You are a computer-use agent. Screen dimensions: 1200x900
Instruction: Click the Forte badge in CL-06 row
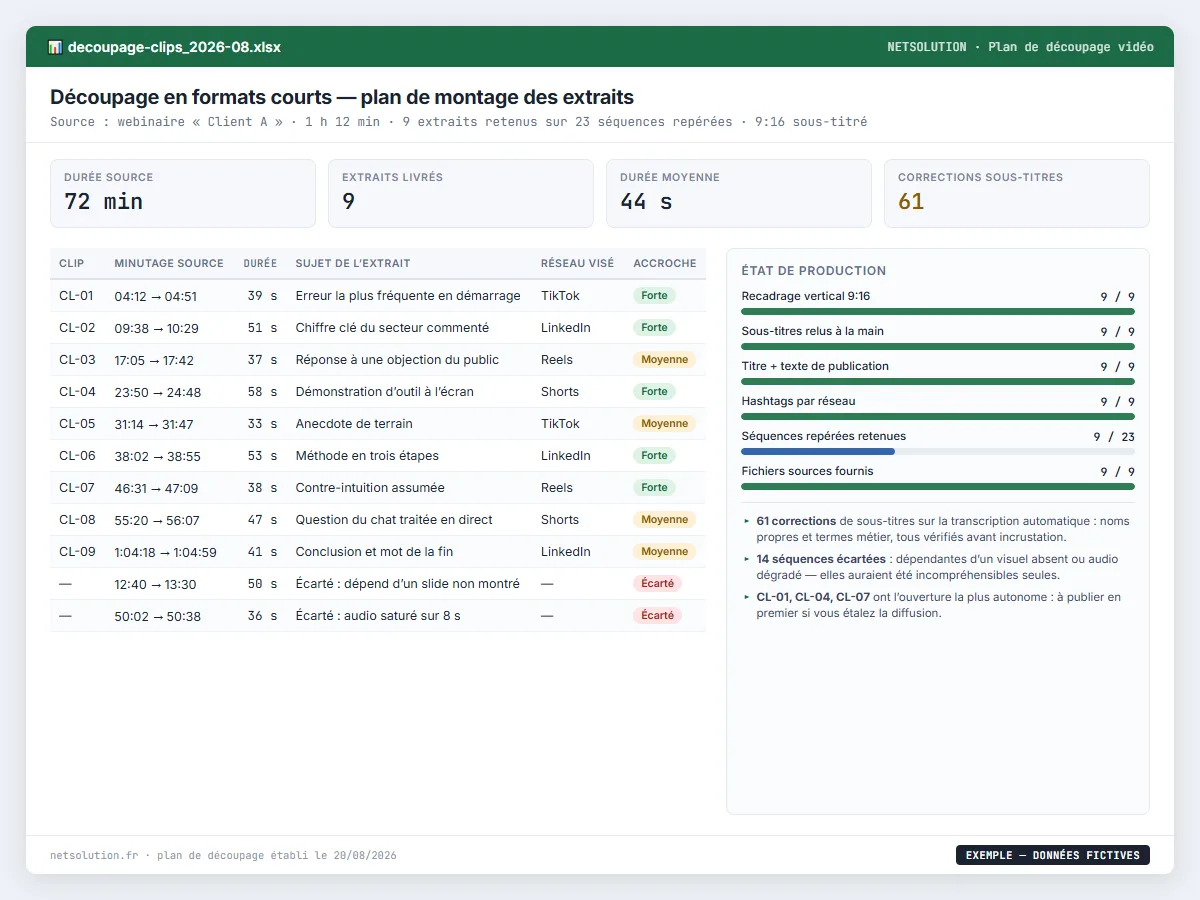(654, 456)
